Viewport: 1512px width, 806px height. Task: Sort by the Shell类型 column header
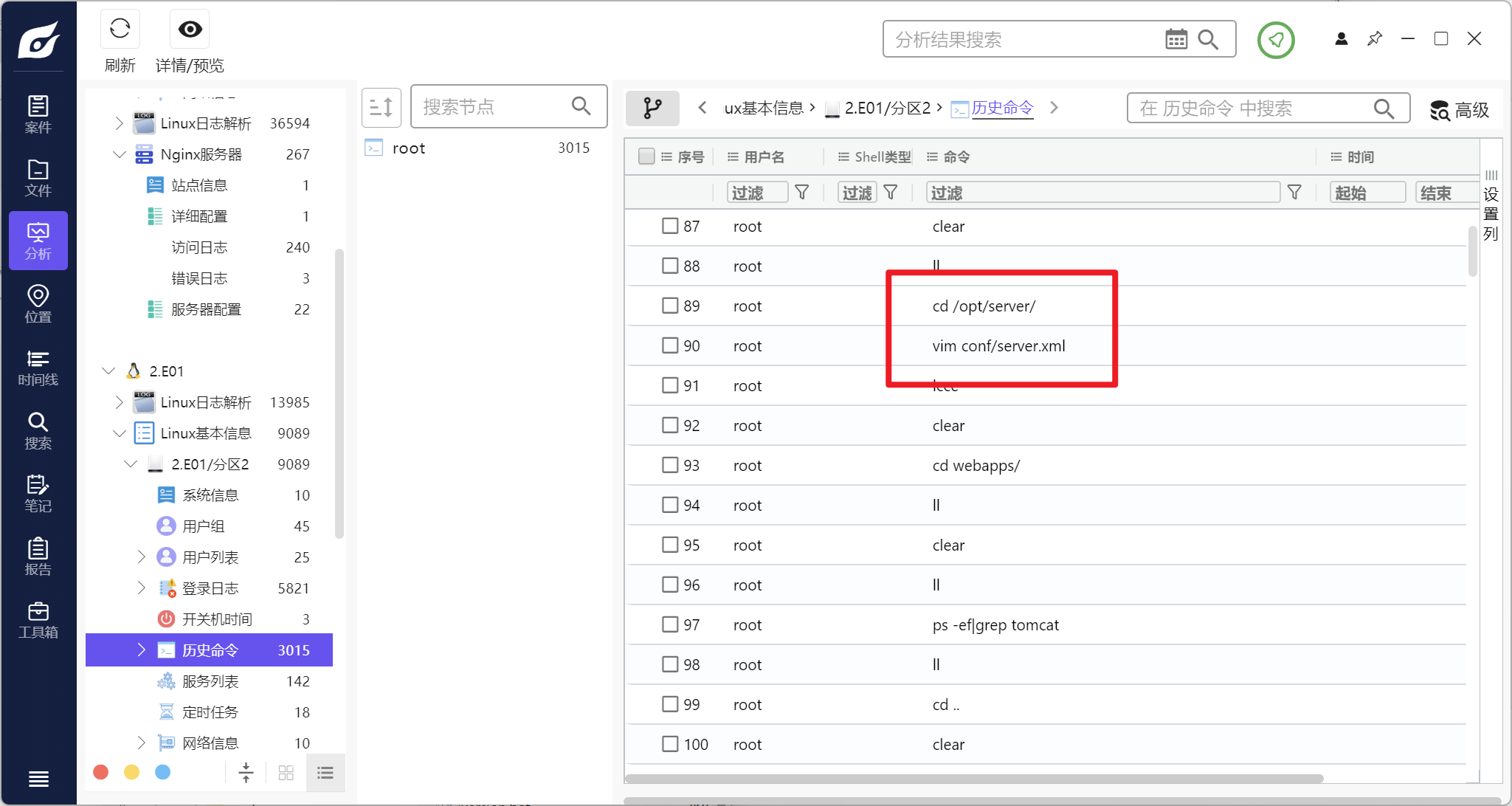click(x=883, y=156)
